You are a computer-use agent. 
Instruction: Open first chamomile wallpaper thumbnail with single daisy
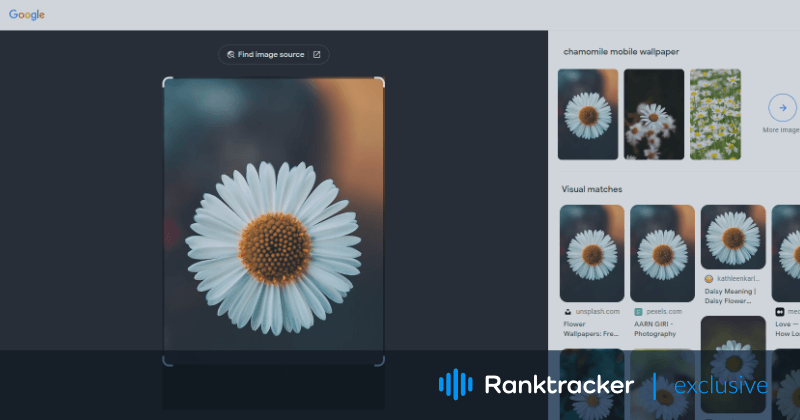pos(588,114)
